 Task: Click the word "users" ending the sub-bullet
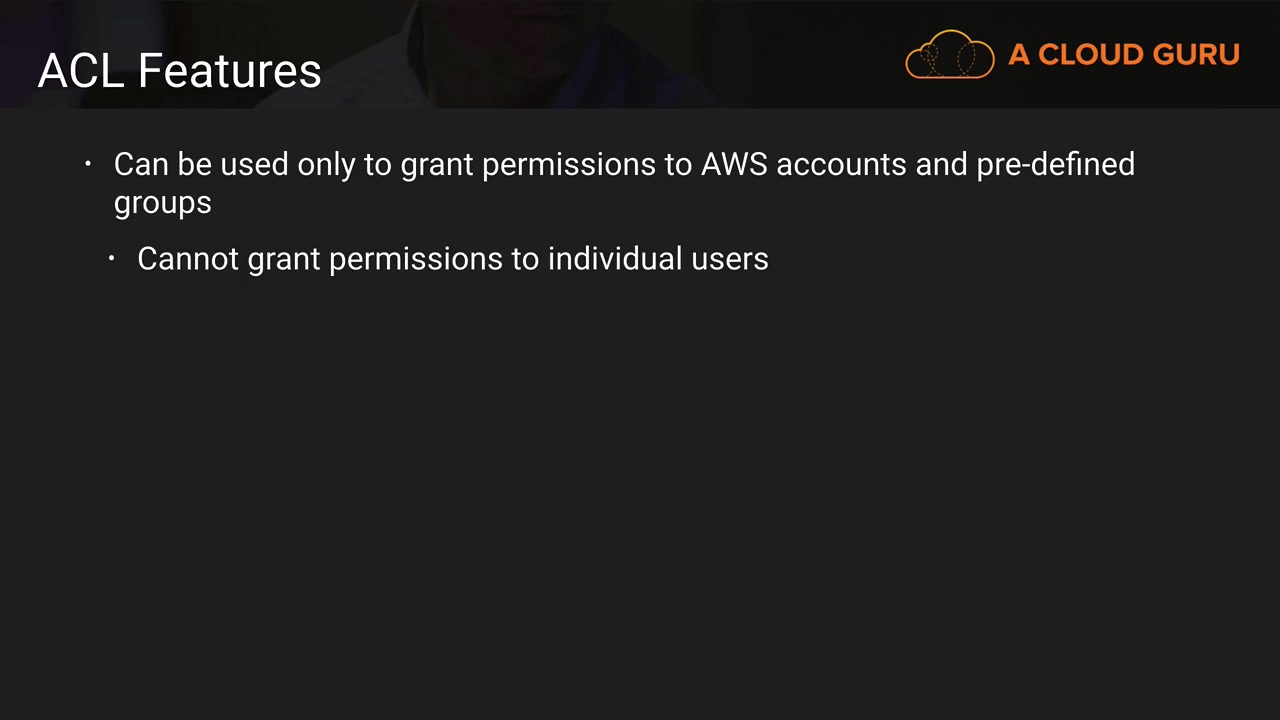(x=730, y=259)
